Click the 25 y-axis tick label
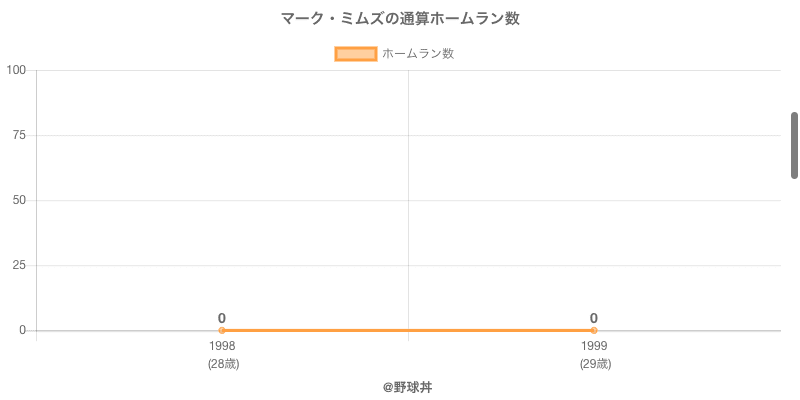Screen dimensions: 800x400 click(19, 265)
